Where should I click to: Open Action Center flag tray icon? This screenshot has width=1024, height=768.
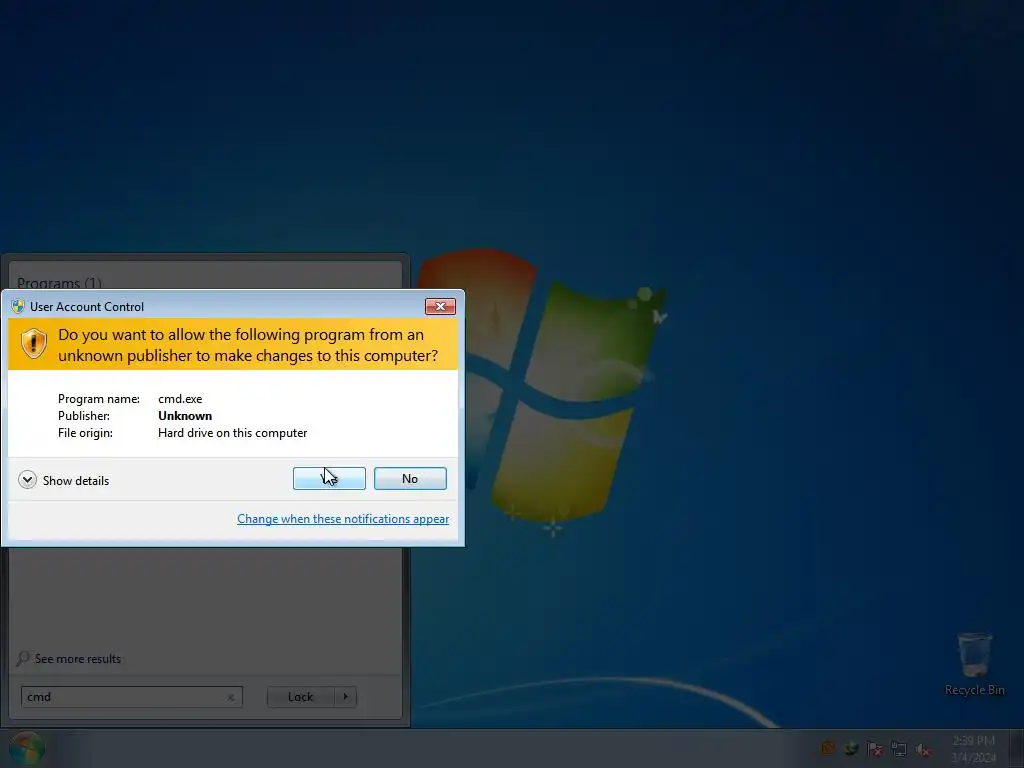[875, 748]
